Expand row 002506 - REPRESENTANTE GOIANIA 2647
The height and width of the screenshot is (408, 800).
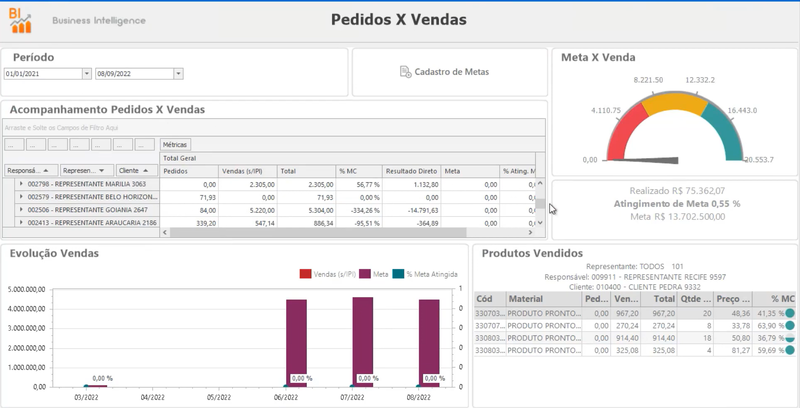tap(21, 210)
